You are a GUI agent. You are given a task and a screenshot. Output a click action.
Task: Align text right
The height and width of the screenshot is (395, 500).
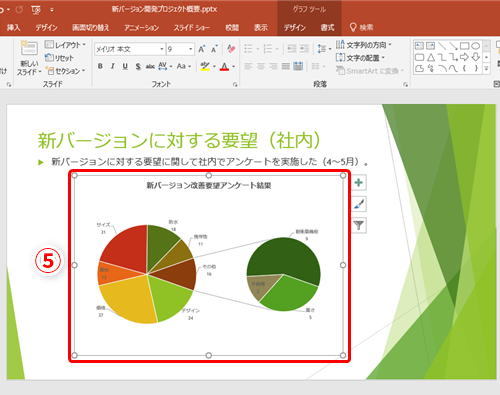(x=273, y=66)
